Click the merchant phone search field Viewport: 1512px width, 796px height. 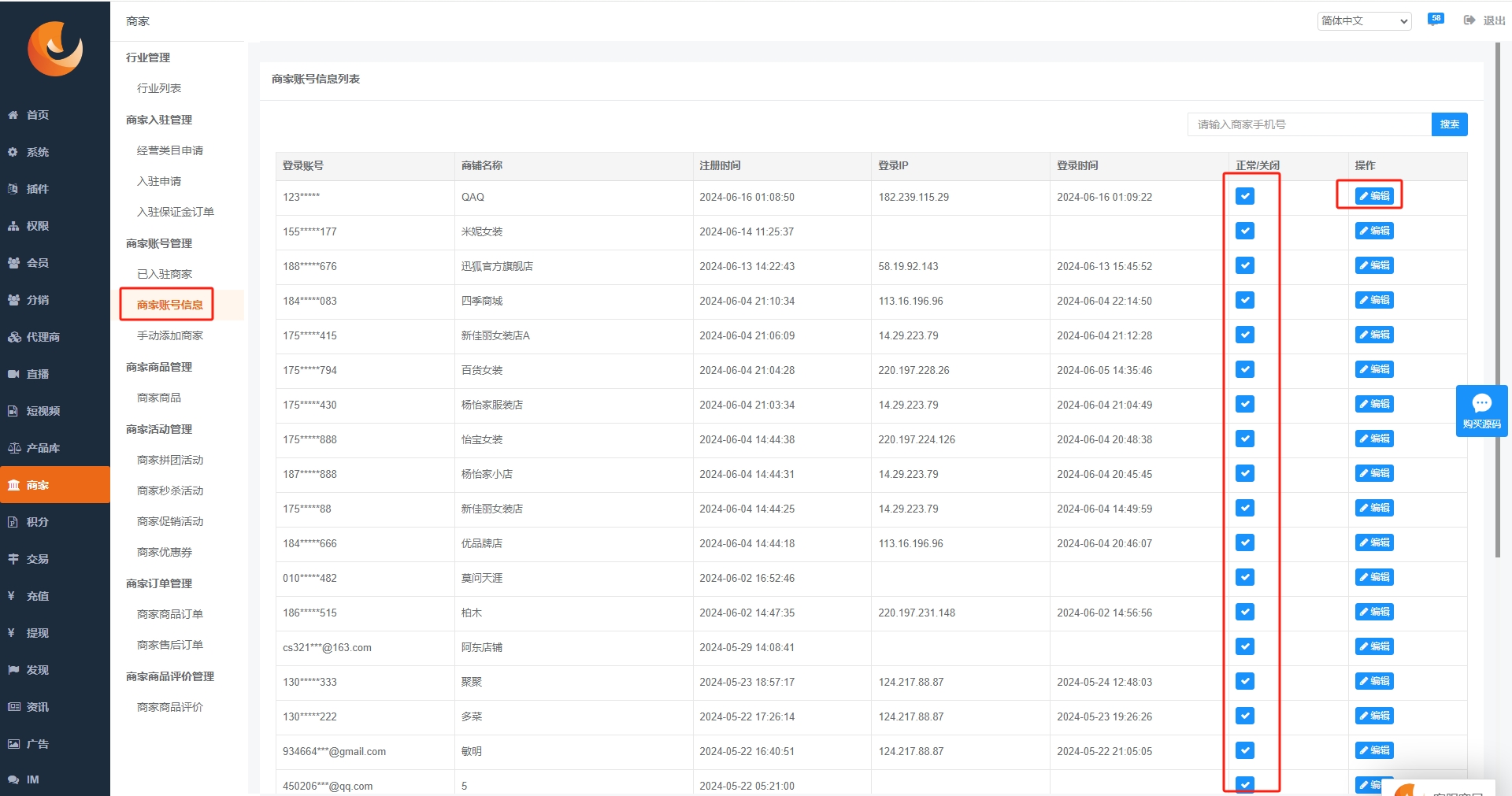(x=1310, y=124)
